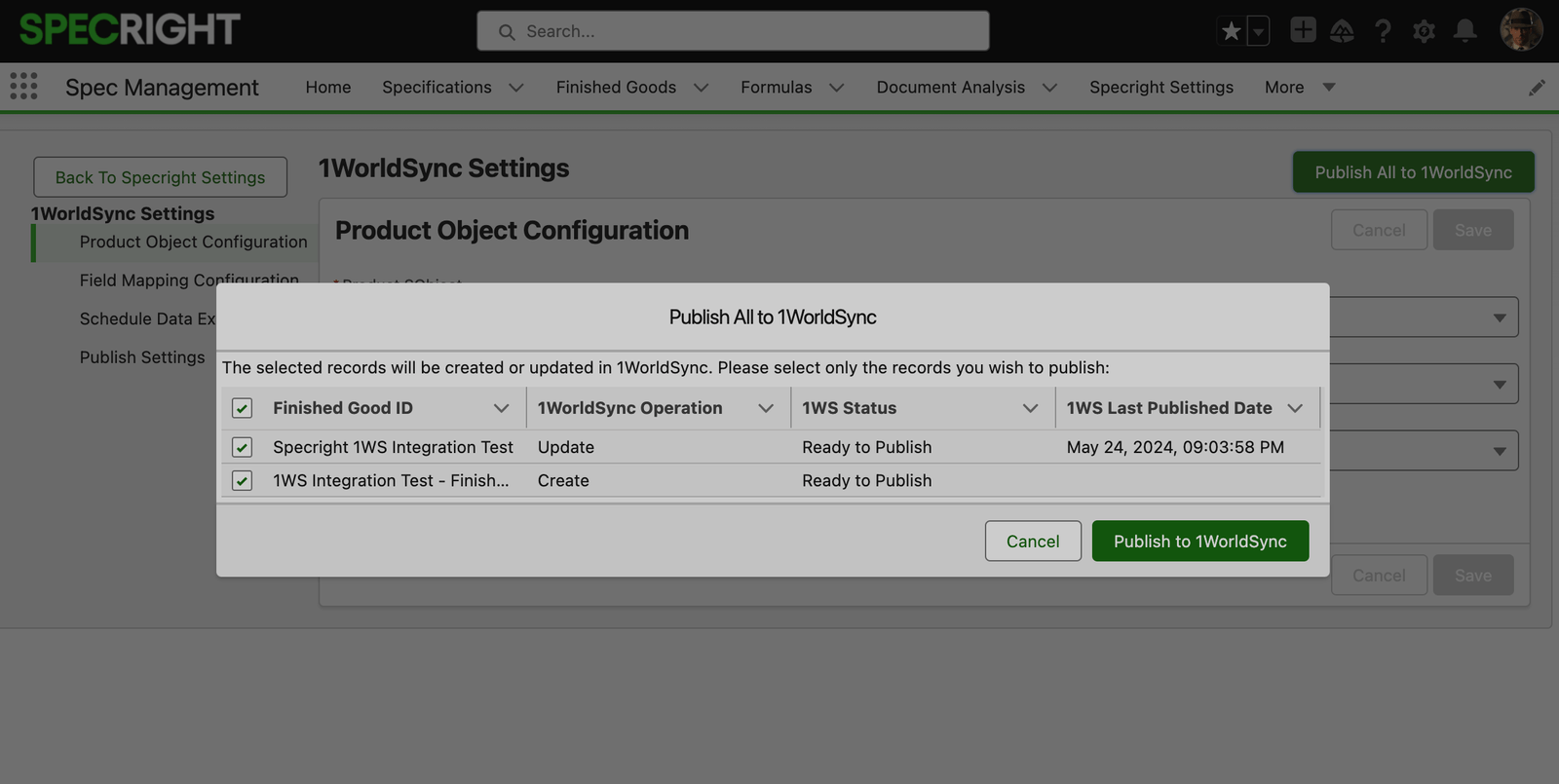This screenshot has height=784, width=1559.
Task: Click the Global Actions plus icon
Action: [x=1303, y=30]
